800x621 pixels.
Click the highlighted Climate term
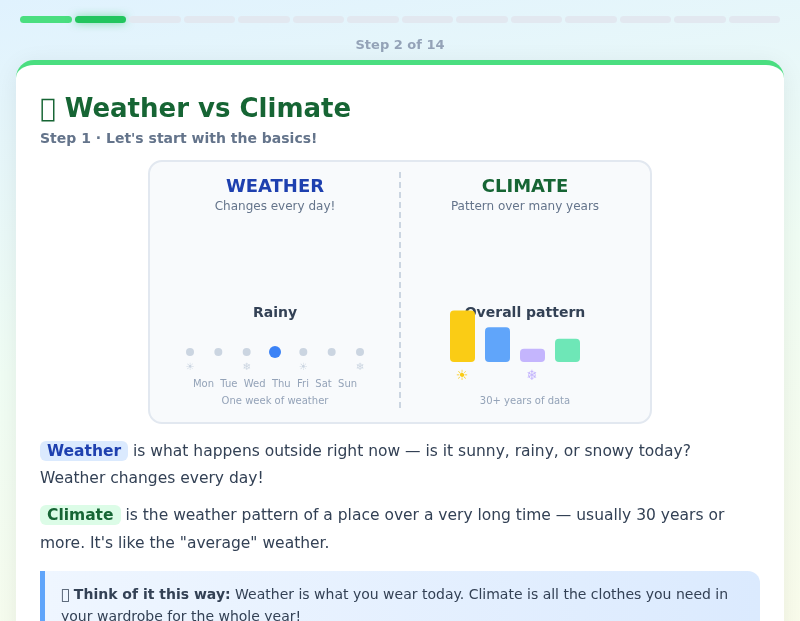pos(79,514)
